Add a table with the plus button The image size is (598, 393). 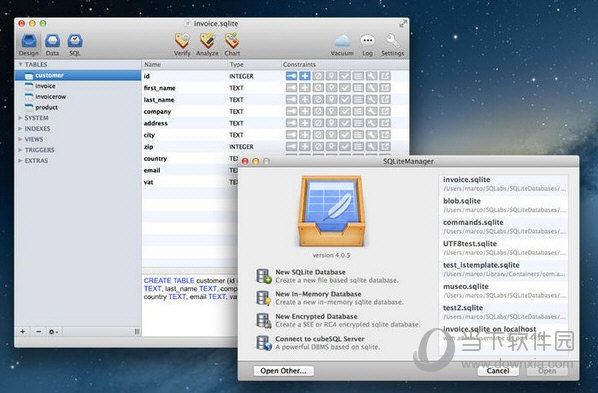point(23,332)
